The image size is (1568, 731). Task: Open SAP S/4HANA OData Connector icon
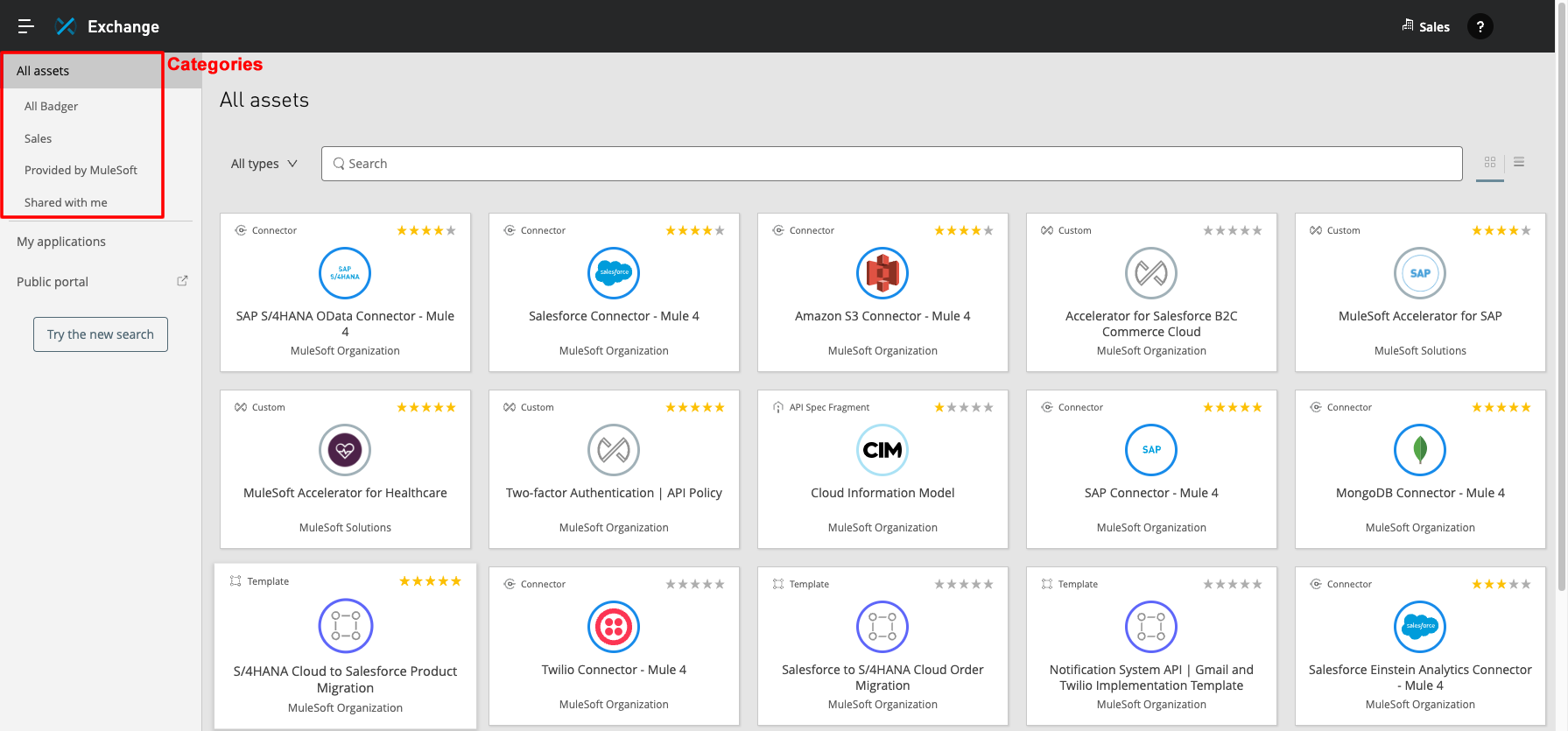click(345, 273)
